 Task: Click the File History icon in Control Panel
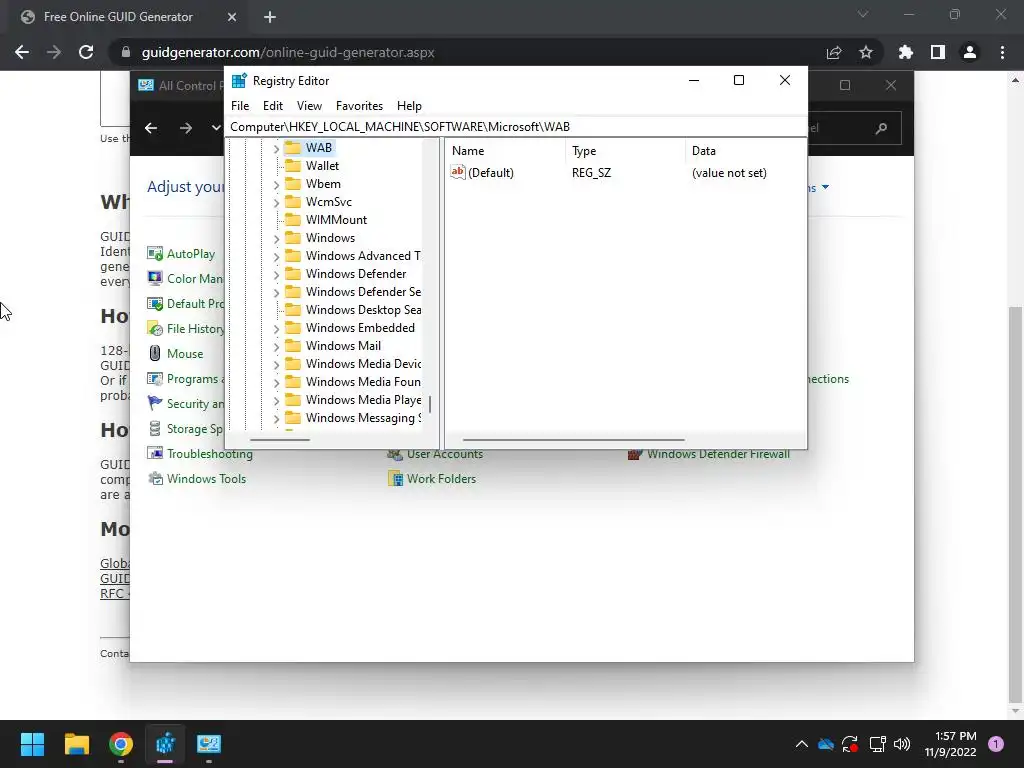click(155, 328)
